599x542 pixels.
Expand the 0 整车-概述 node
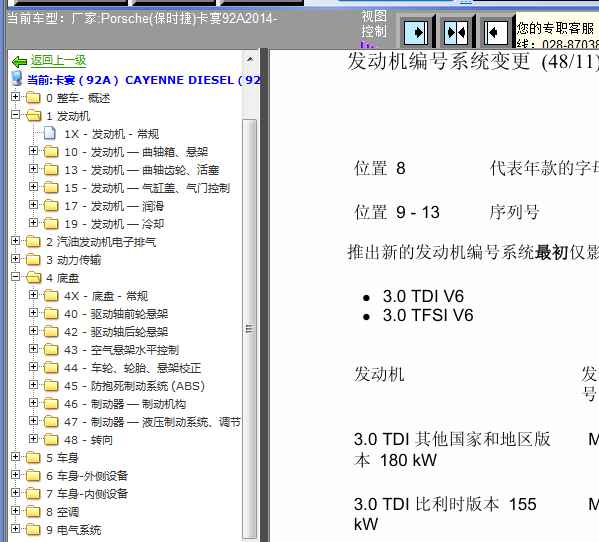[x=15, y=97]
